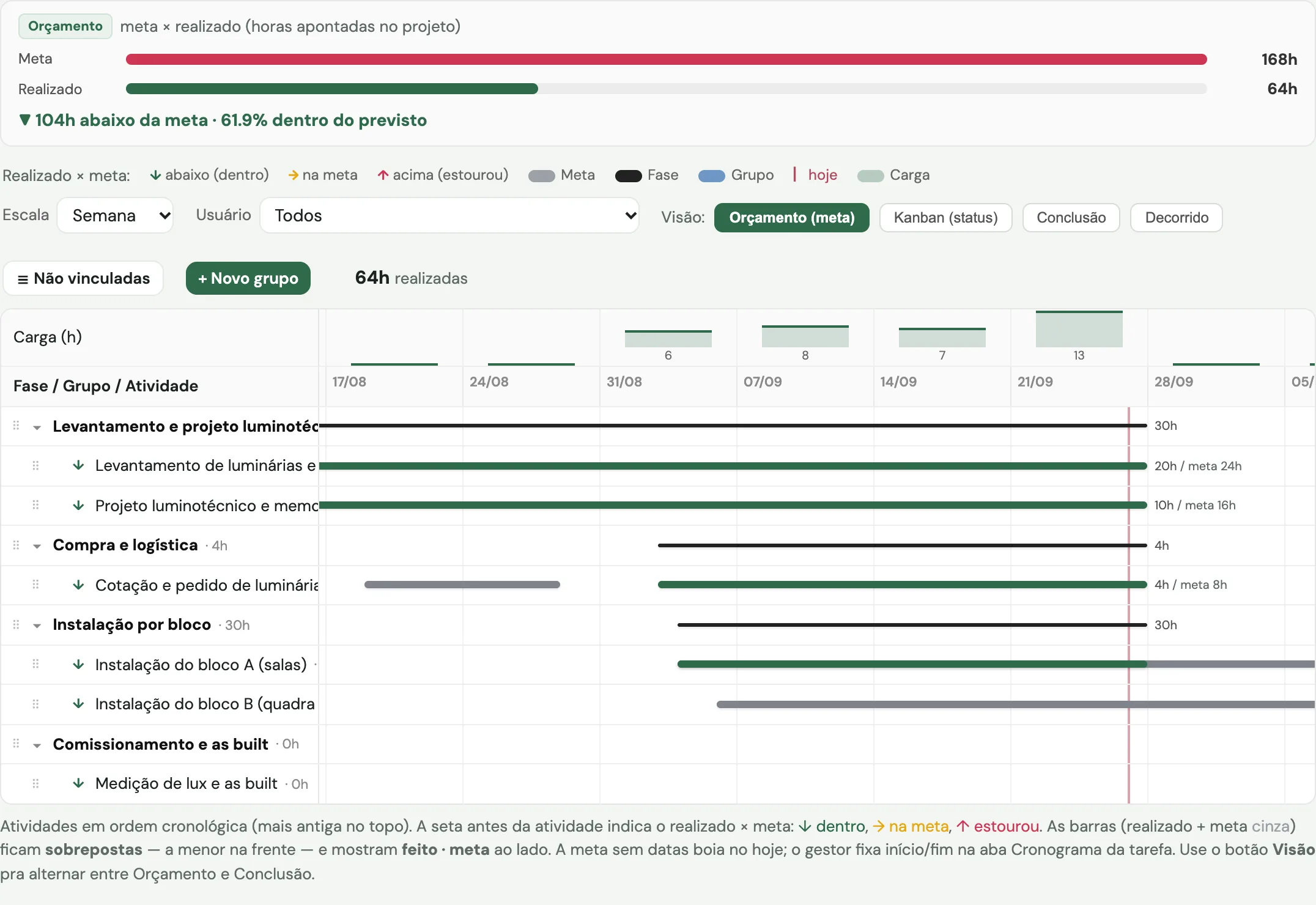Click drag handle beside Projeto luminotécnico activity

tap(35, 505)
